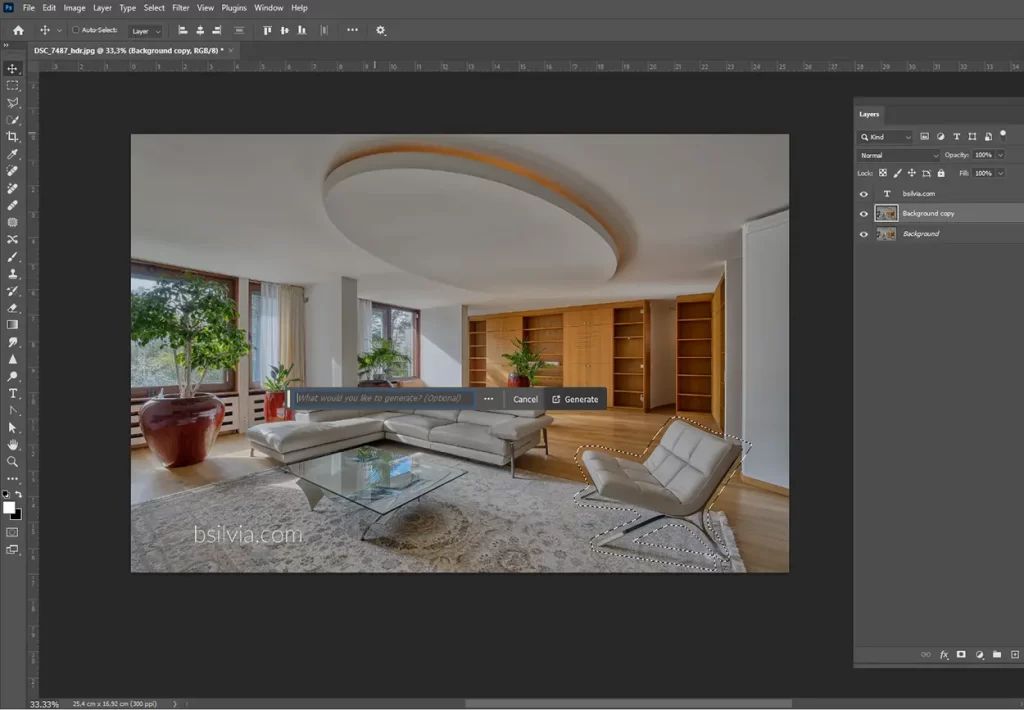Select the Quick Selection tool

[12, 120]
